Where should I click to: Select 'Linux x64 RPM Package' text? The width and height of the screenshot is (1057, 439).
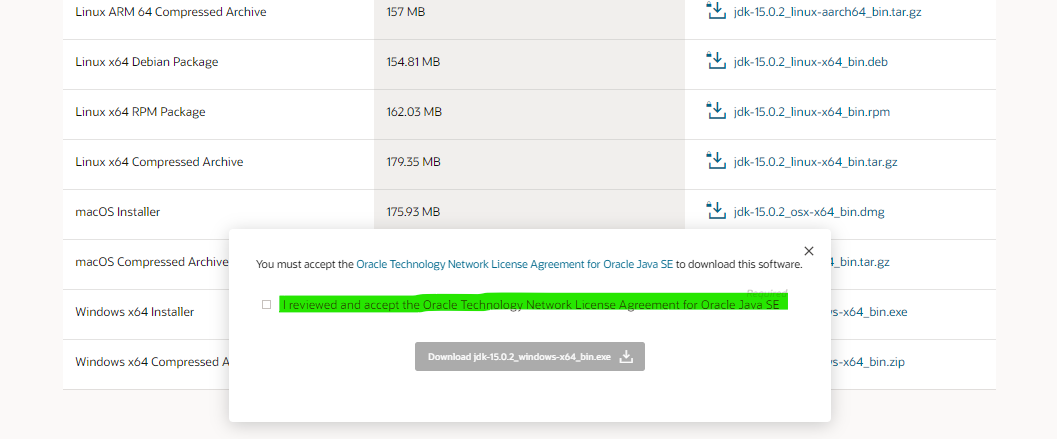(x=140, y=112)
